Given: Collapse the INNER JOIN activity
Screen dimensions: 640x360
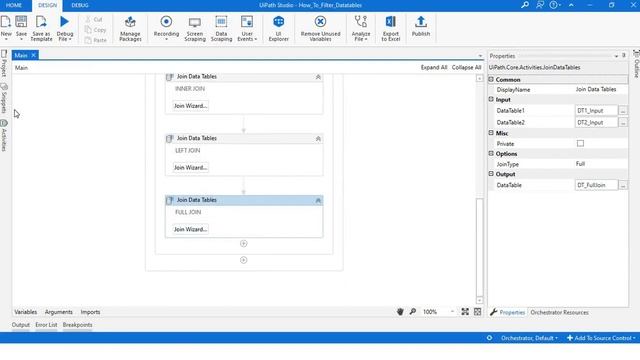Looking at the screenshot, I should [318, 77].
